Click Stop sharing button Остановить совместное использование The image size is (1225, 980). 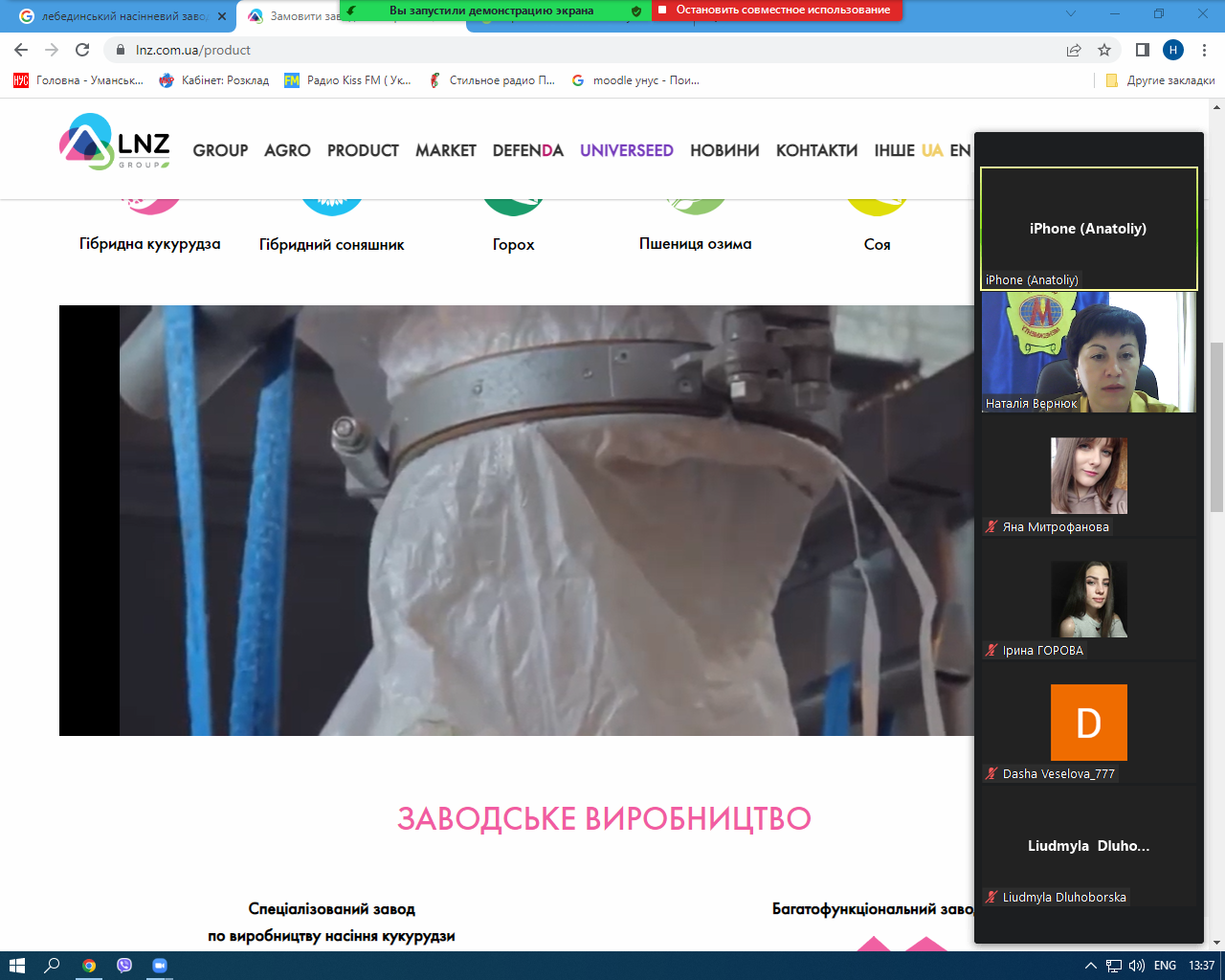pyautogui.click(x=776, y=10)
